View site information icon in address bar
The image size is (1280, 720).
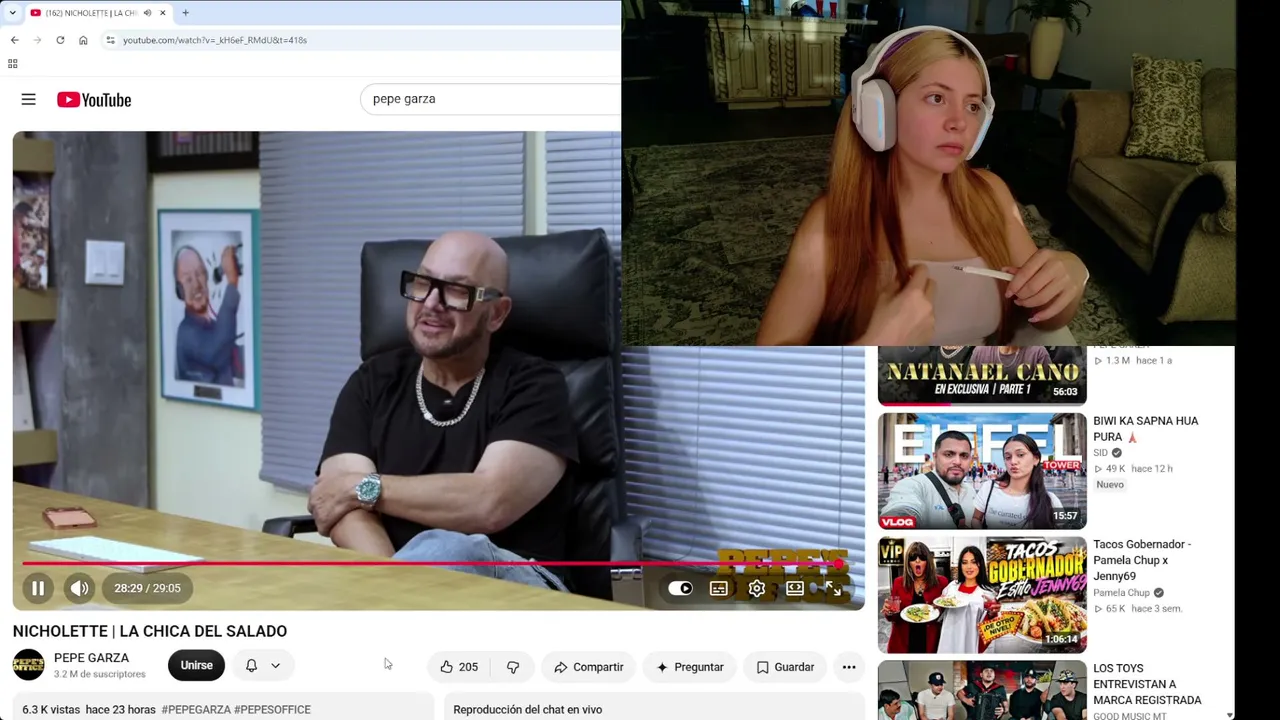coord(110,40)
